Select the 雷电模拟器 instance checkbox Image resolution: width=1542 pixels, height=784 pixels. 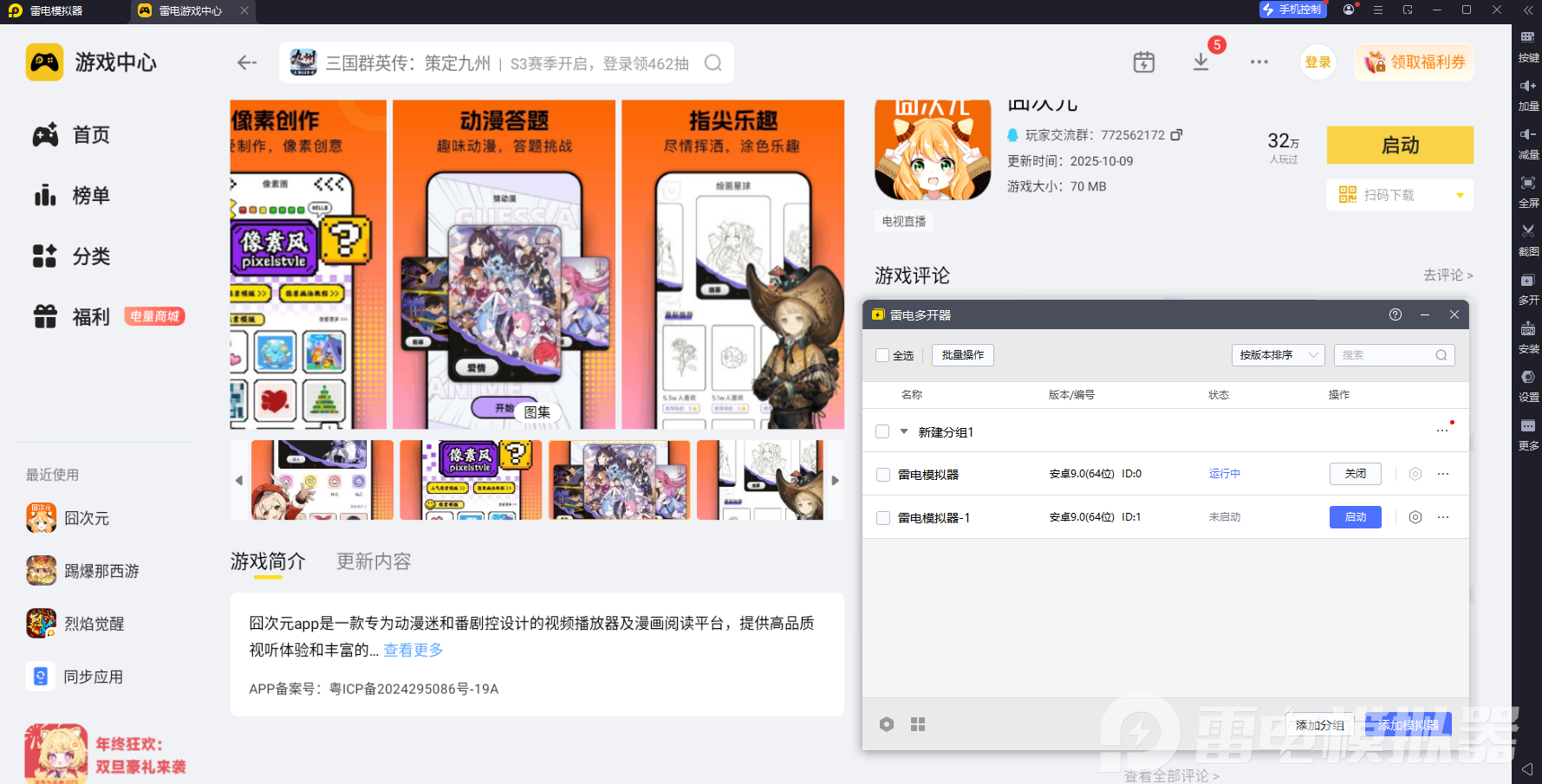[x=883, y=475]
